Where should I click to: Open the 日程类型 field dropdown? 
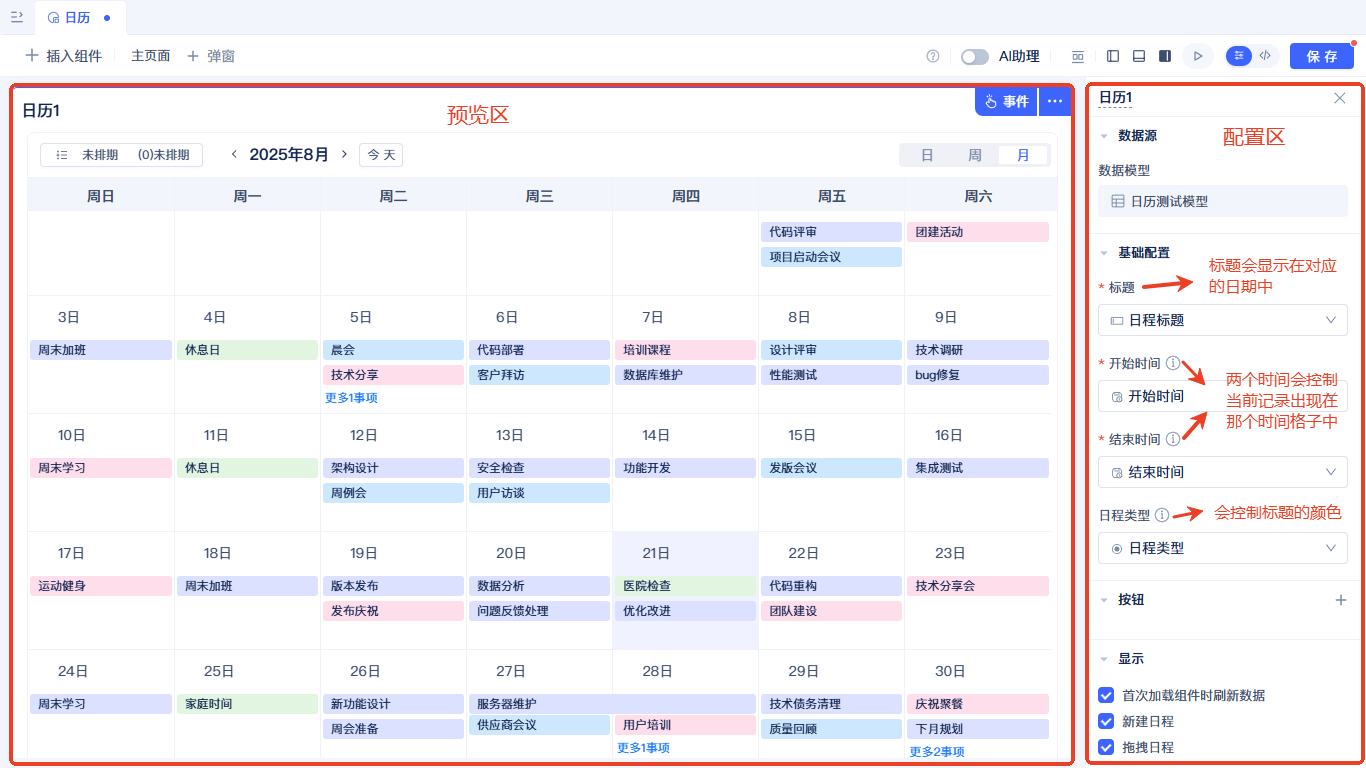(1223, 548)
